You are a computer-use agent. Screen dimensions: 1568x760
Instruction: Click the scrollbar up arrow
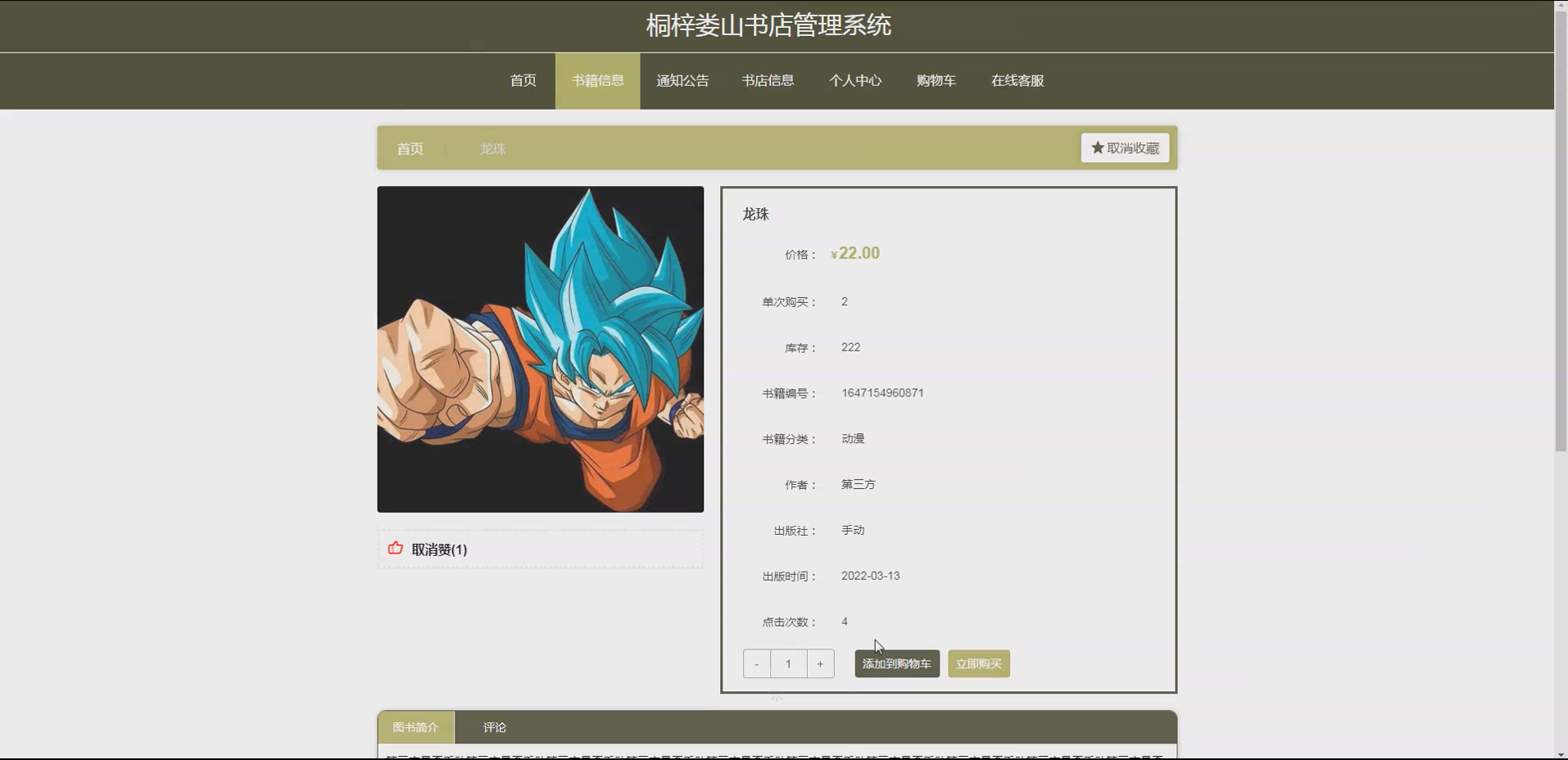click(1561, 6)
